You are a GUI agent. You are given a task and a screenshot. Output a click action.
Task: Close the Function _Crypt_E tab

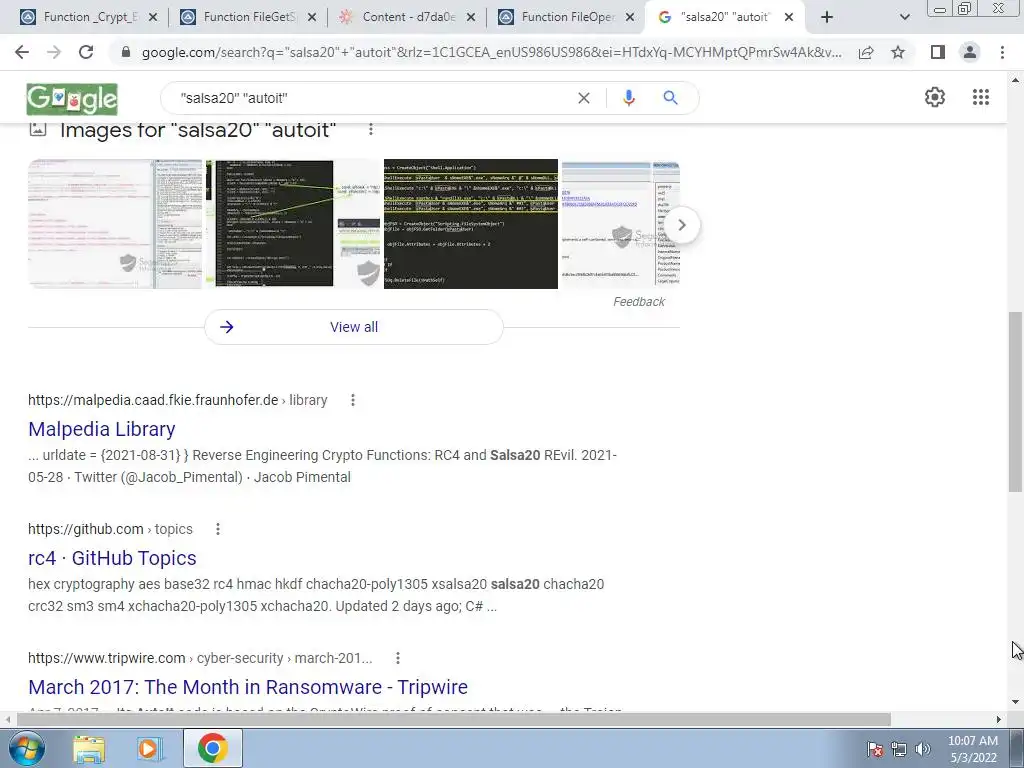click(153, 18)
